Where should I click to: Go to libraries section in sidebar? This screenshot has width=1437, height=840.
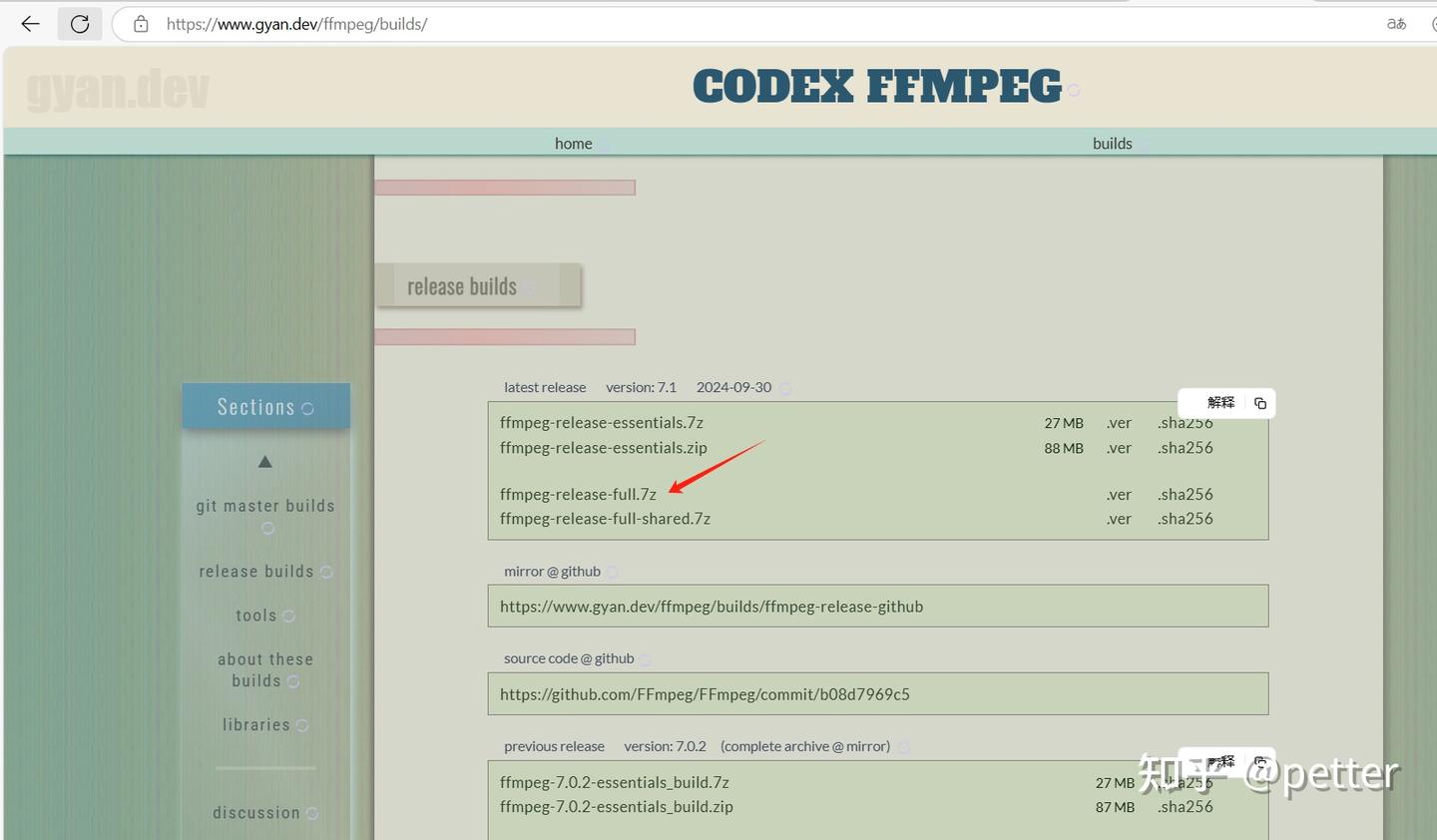pos(256,725)
